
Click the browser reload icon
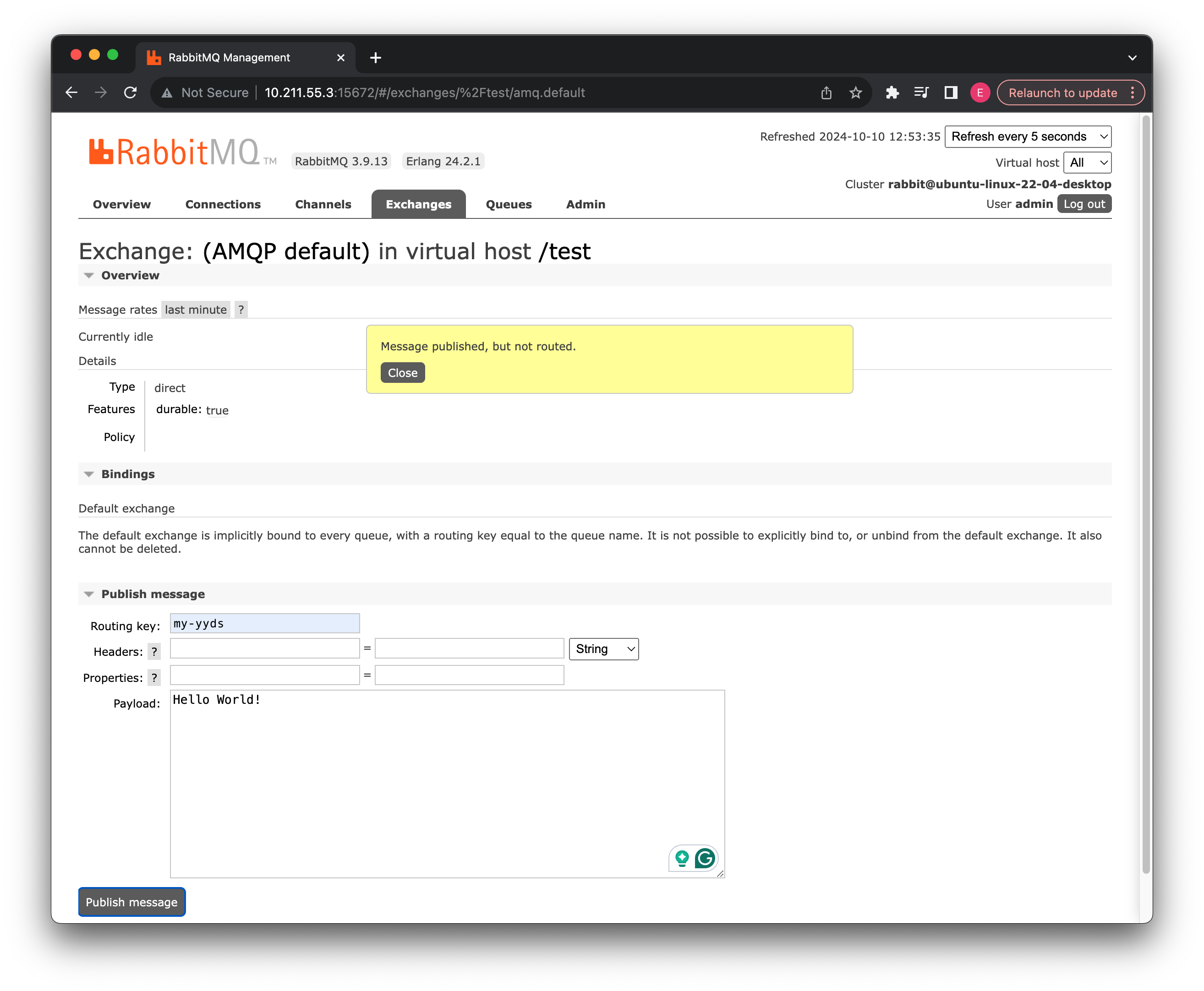click(130, 93)
